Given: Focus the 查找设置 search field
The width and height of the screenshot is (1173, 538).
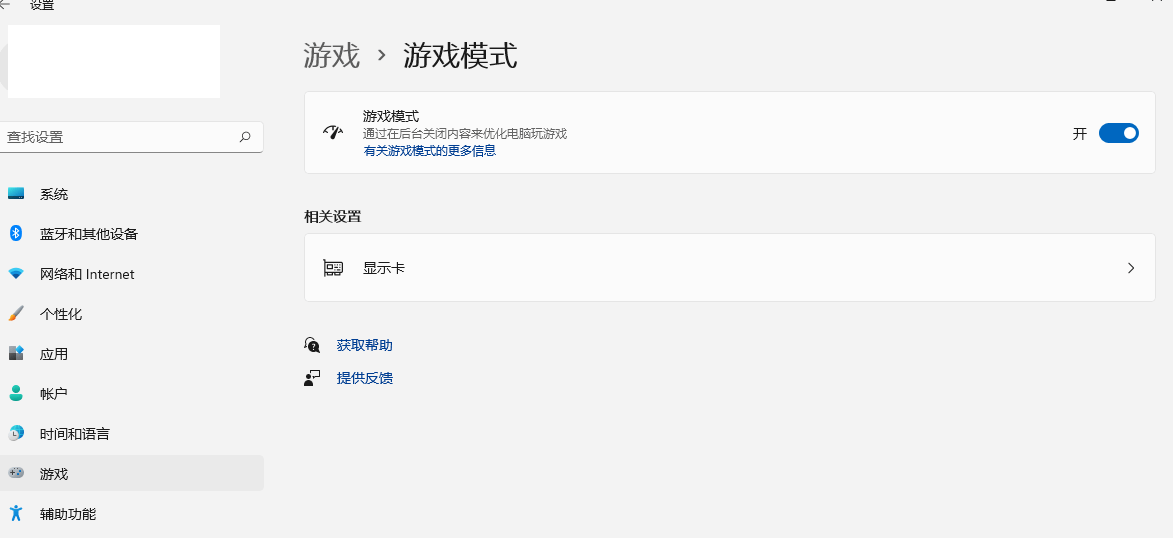Looking at the screenshot, I should (x=130, y=137).
